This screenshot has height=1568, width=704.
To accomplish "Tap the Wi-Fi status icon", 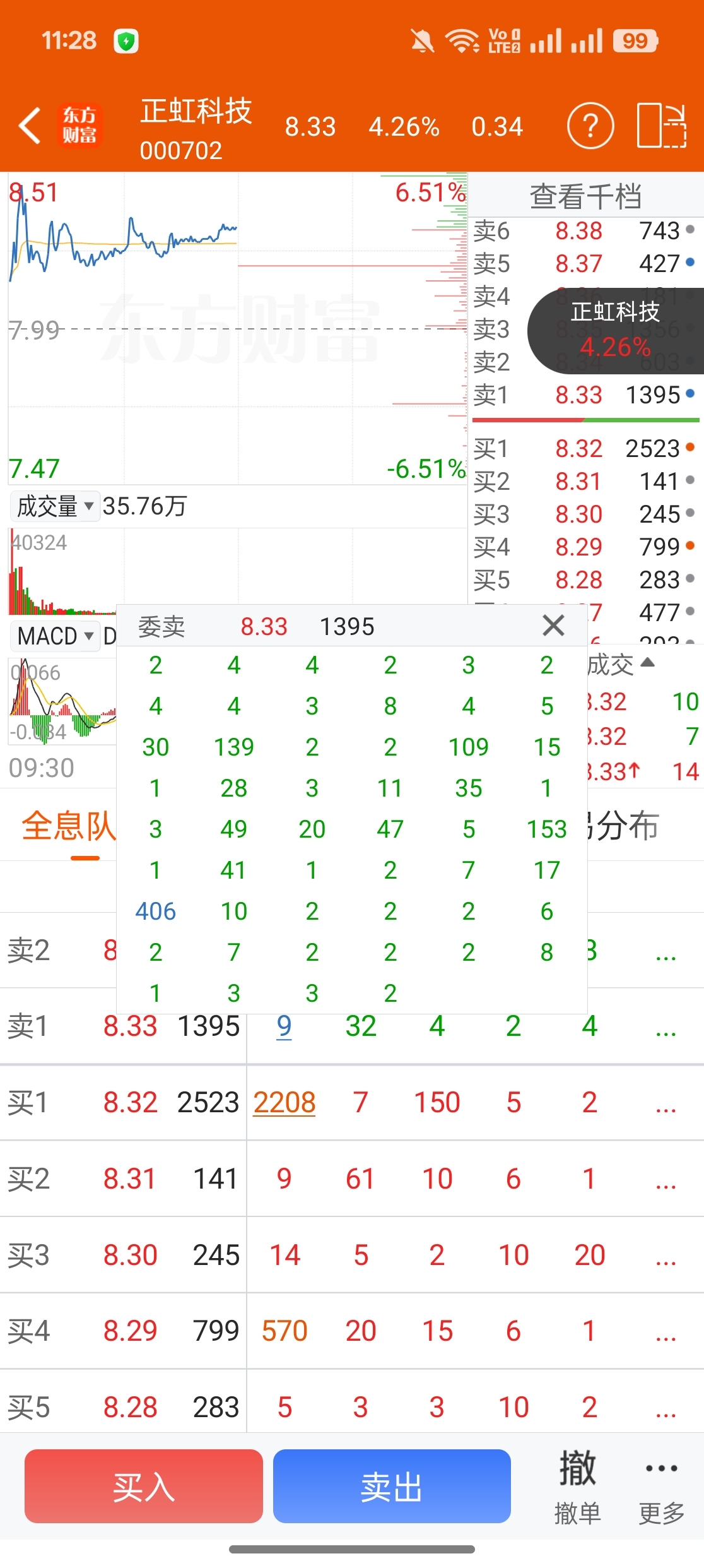I will click(462, 41).
